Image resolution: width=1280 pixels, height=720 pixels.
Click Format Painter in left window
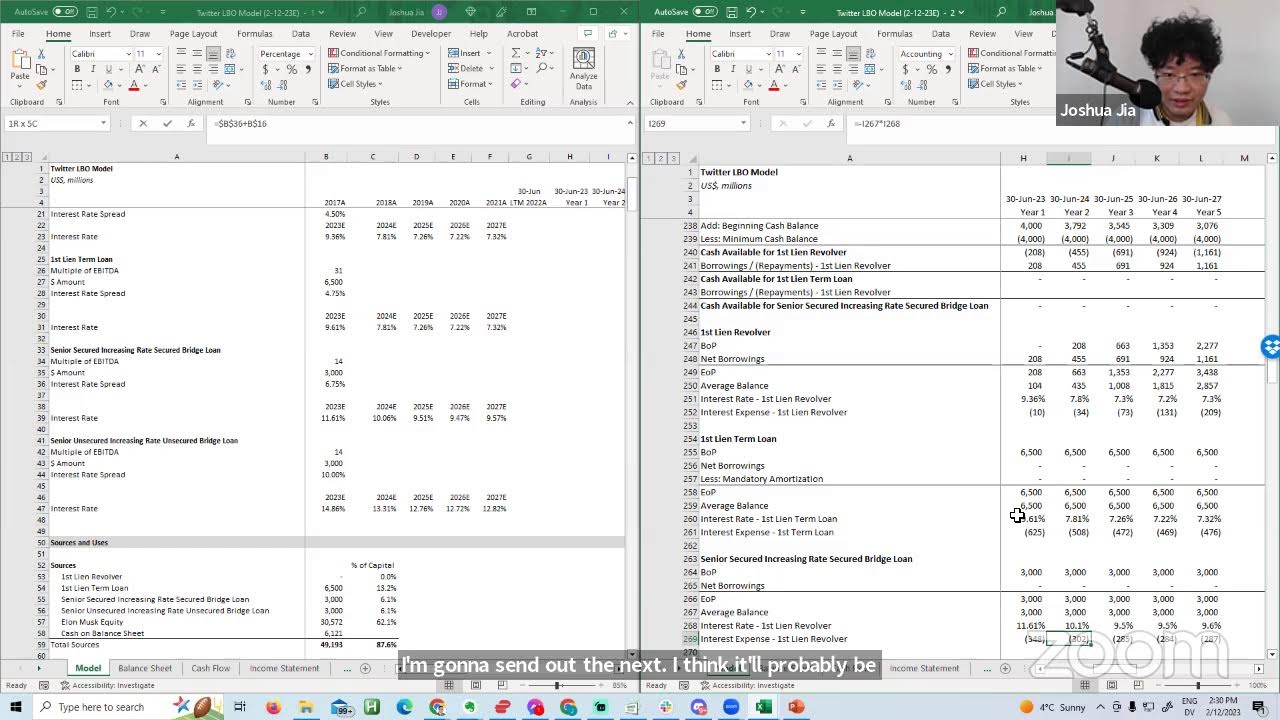tap(41, 85)
